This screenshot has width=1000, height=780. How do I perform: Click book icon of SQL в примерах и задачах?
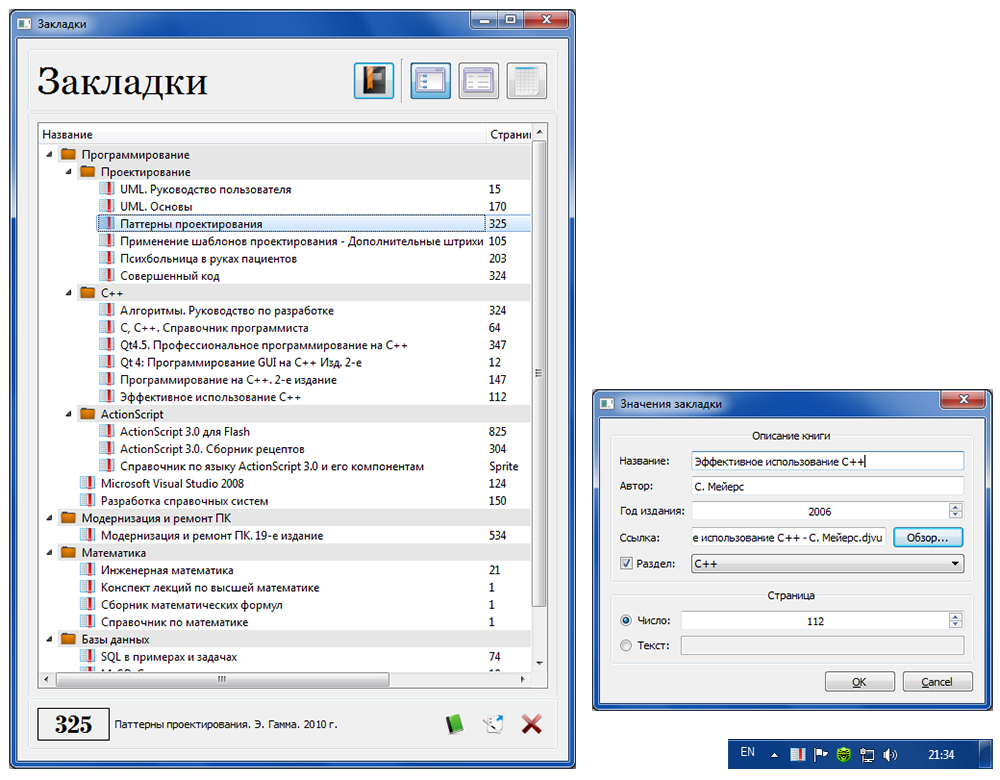87,656
